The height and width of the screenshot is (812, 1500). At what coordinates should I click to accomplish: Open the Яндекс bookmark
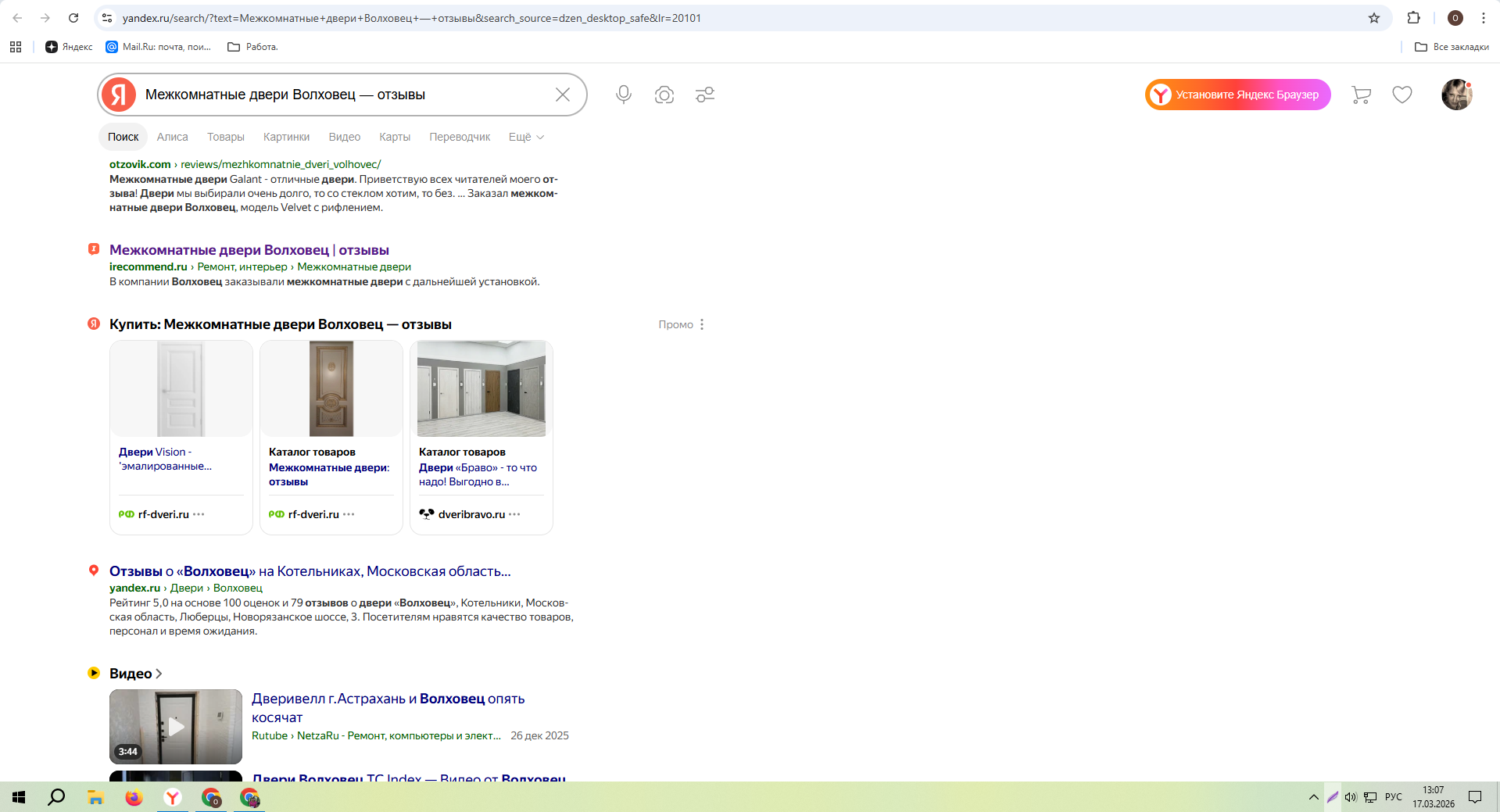pos(69,47)
